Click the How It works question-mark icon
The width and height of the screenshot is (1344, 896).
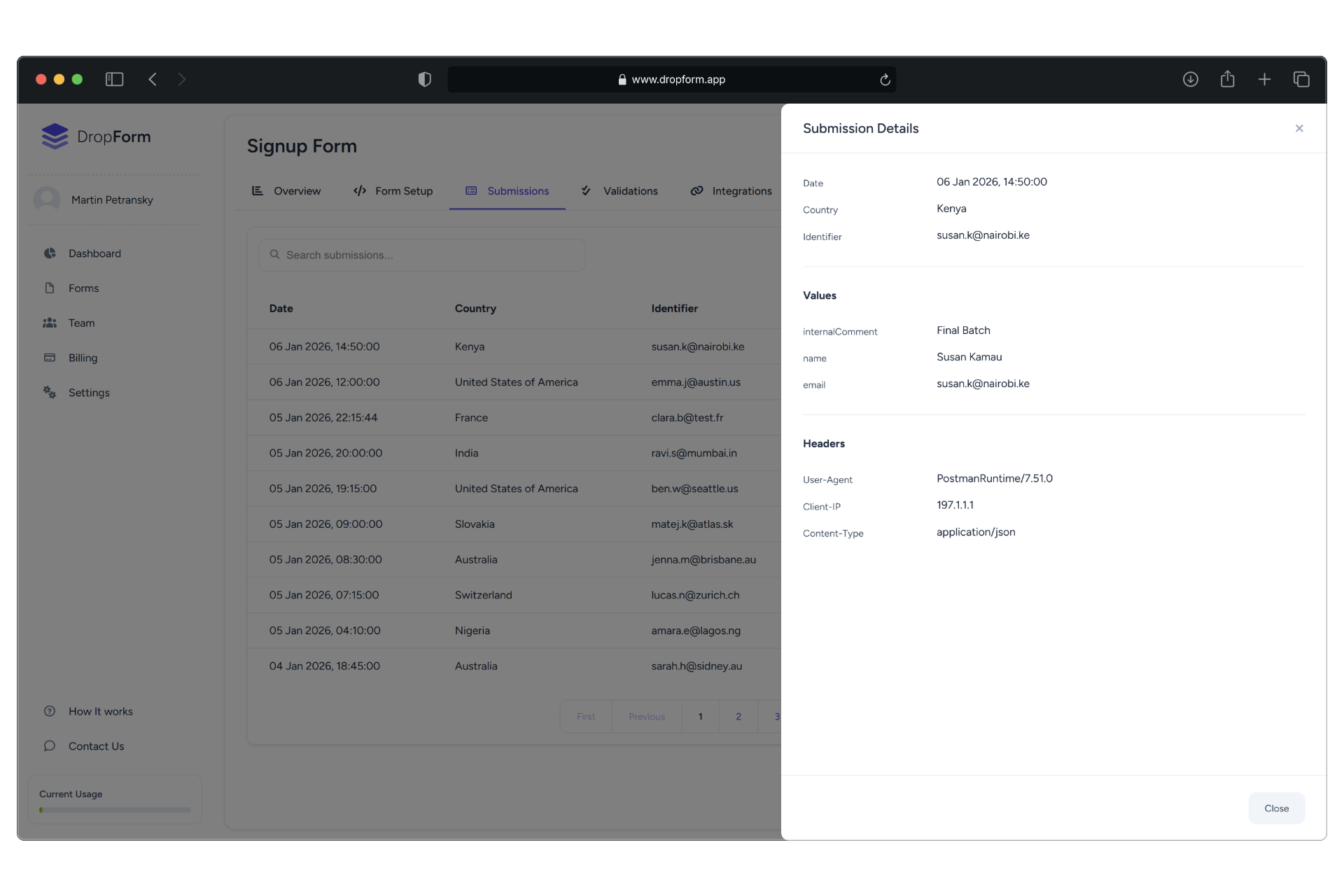(x=50, y=711)
